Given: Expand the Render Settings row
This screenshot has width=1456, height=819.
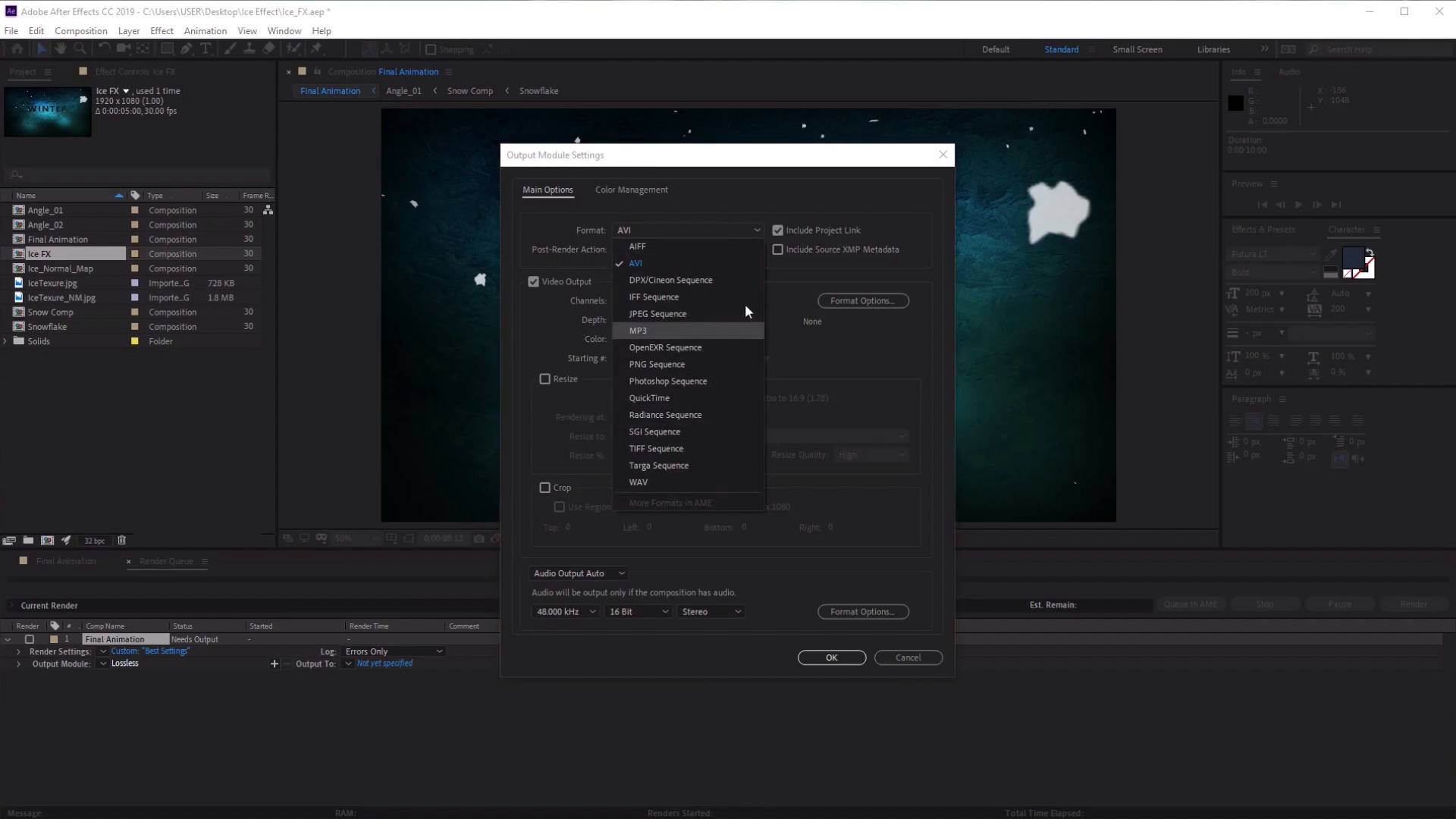Looking at the screenshot, I should point(17,651).
